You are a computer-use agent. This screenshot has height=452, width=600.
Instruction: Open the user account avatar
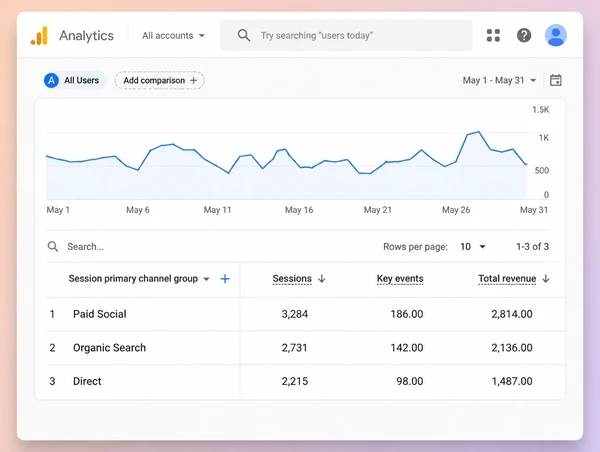tap(556, 35)
